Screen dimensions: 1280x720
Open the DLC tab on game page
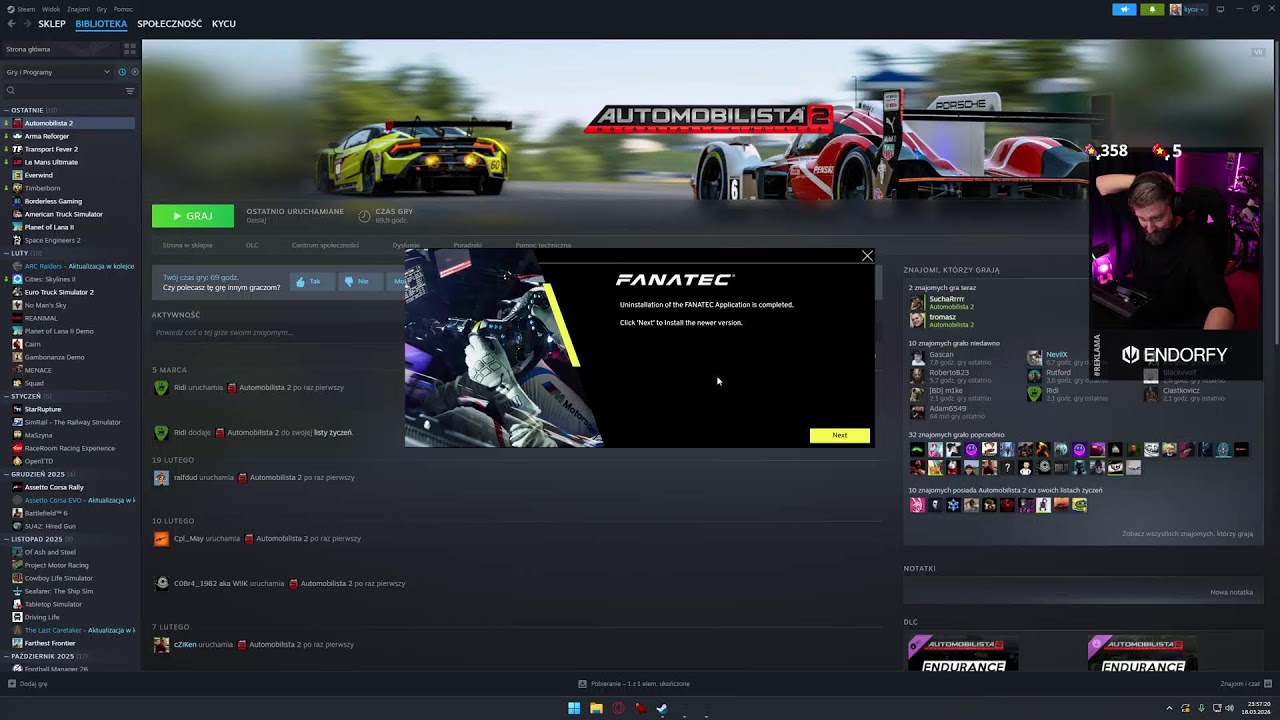coord(252,245)
